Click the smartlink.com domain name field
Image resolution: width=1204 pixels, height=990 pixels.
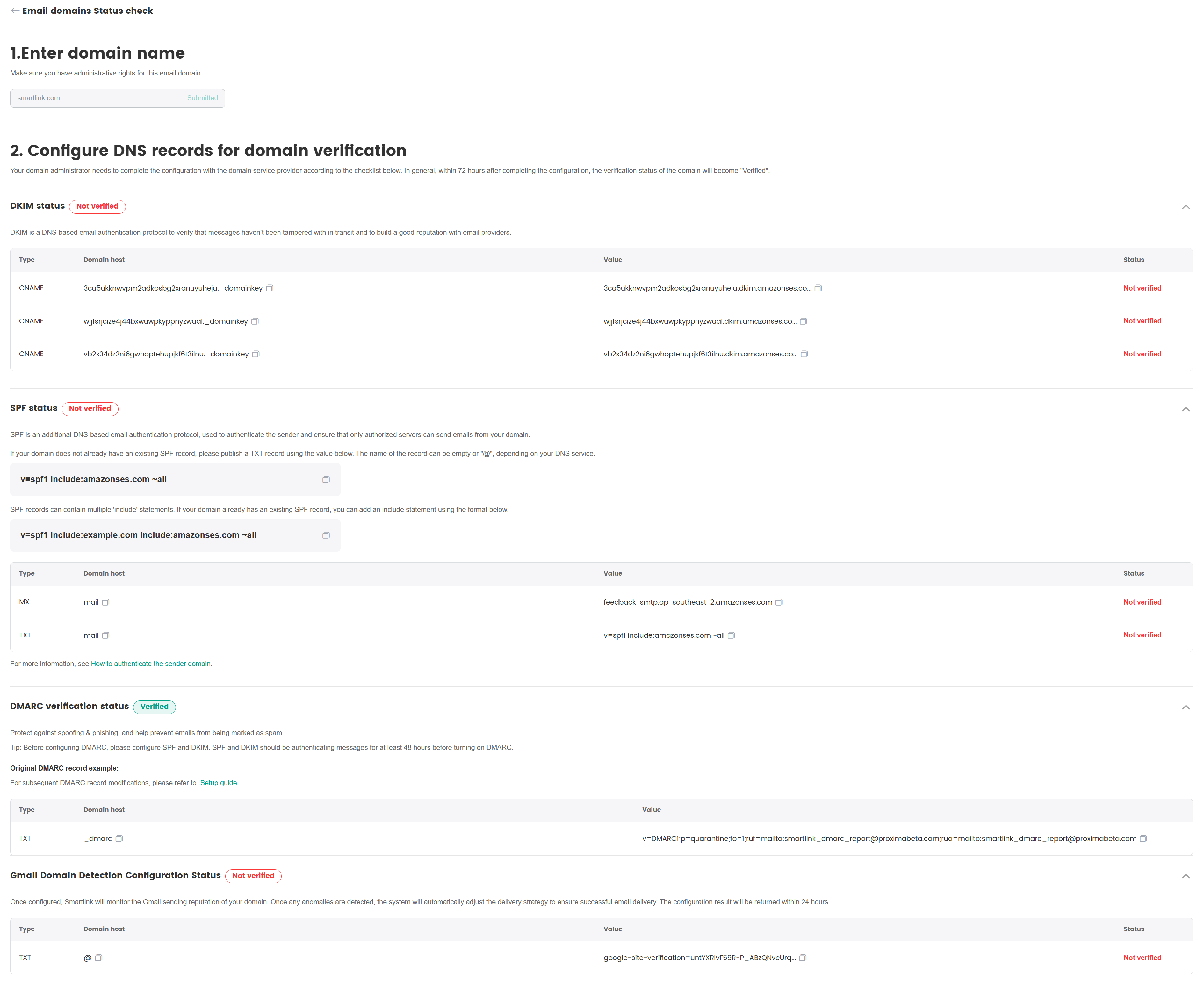(x=97, y=98)
